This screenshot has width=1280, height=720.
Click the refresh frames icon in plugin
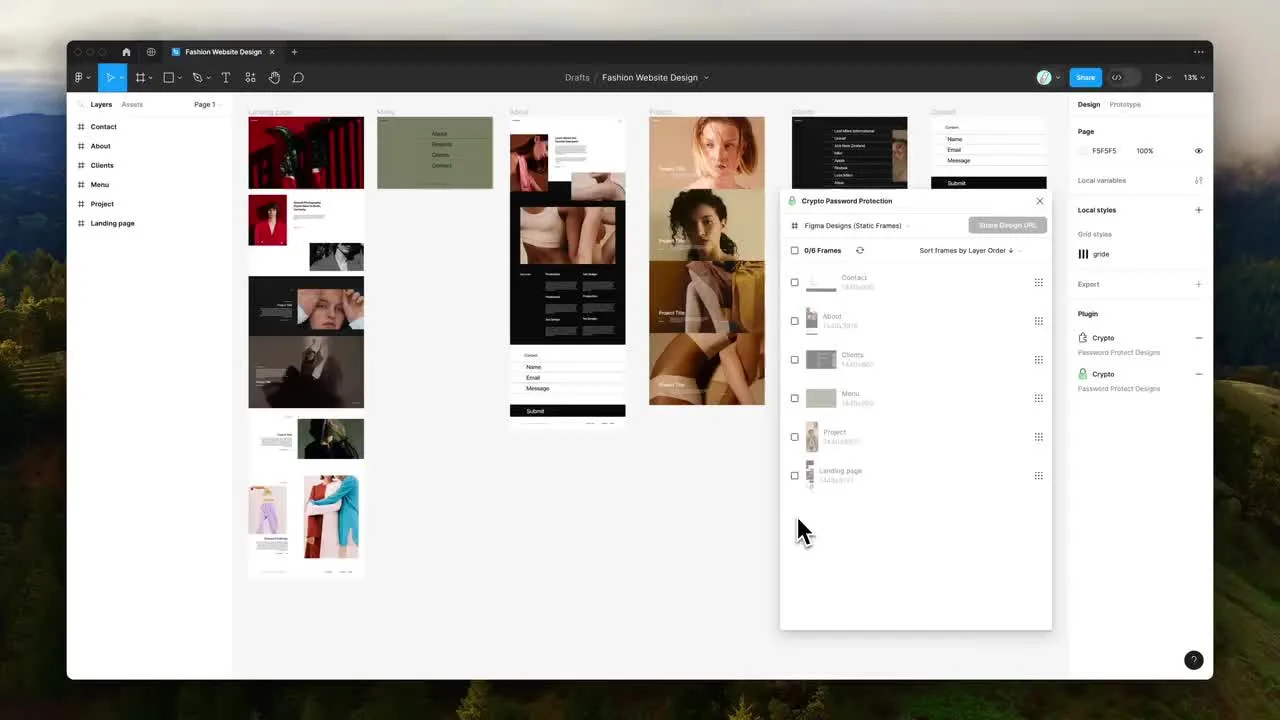point(860,251)
